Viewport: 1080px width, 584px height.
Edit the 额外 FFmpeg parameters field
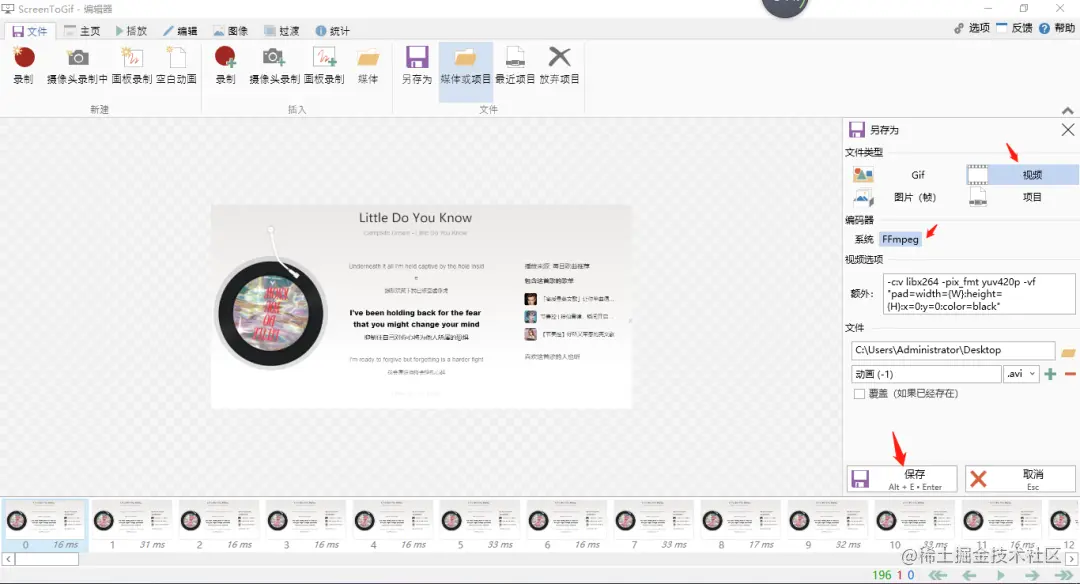[x=979, y=294]
